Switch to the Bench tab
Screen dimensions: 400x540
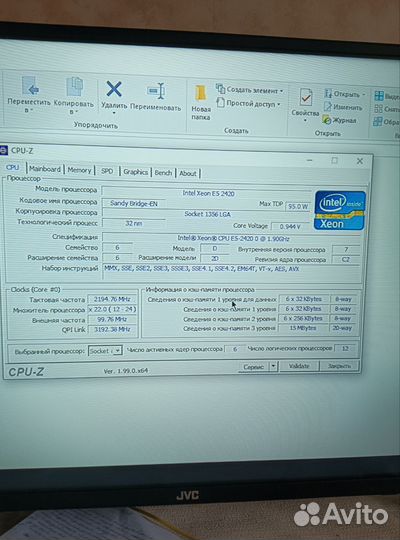[163, 173]
